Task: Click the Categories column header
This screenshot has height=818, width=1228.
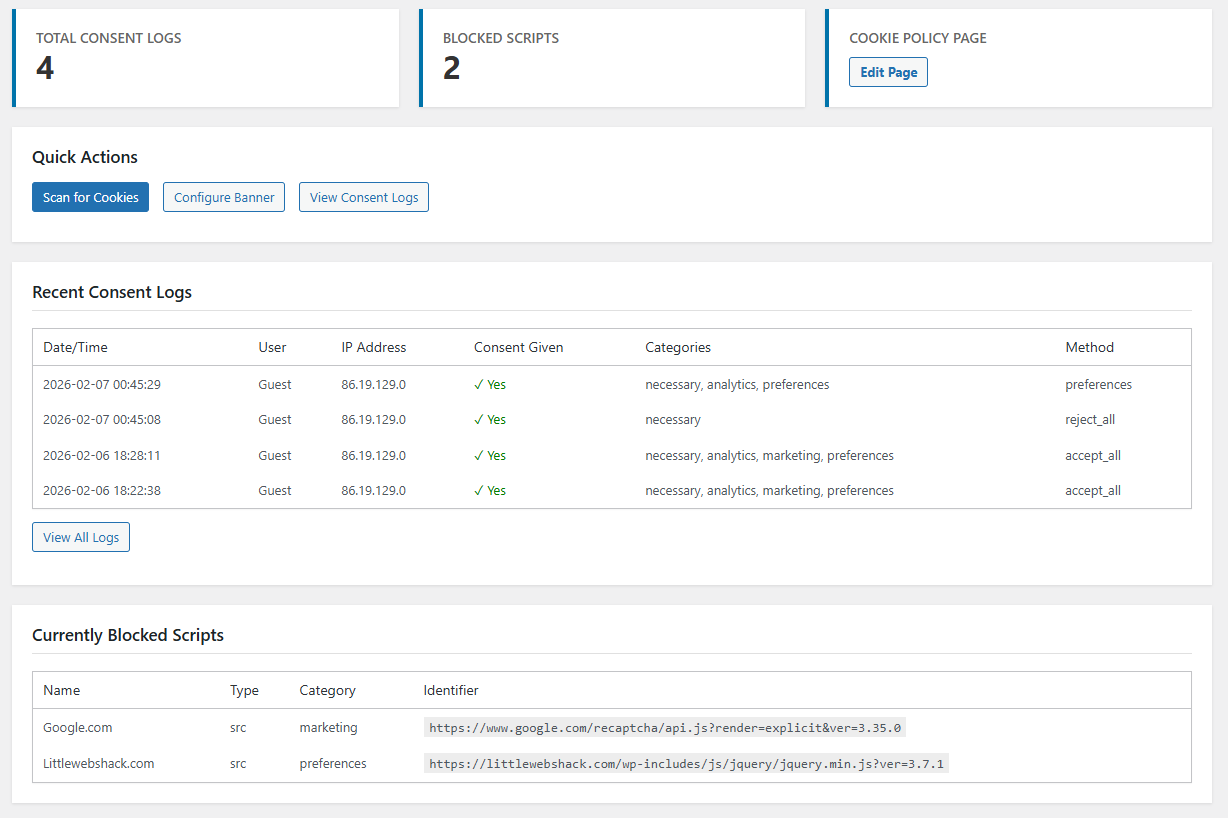Action: tap(678, 347)
